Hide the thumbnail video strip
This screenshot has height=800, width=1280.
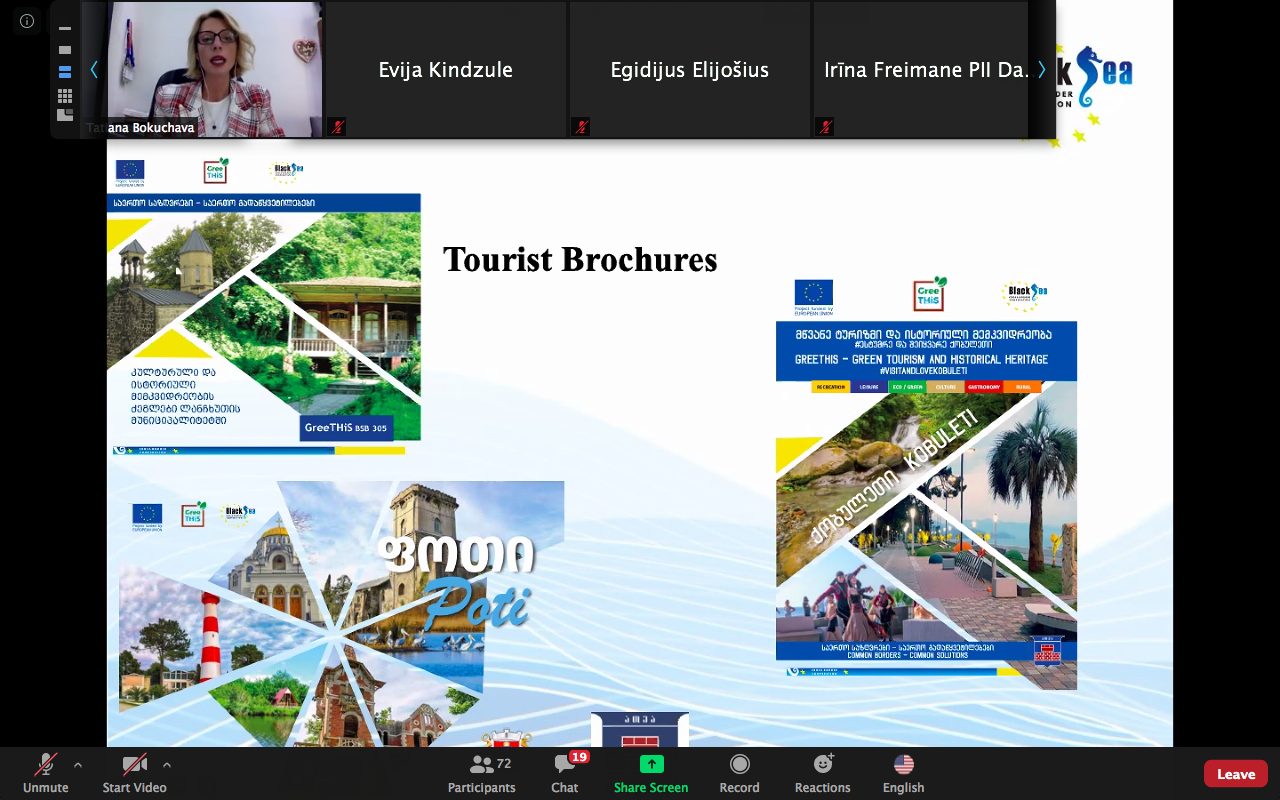65,28
